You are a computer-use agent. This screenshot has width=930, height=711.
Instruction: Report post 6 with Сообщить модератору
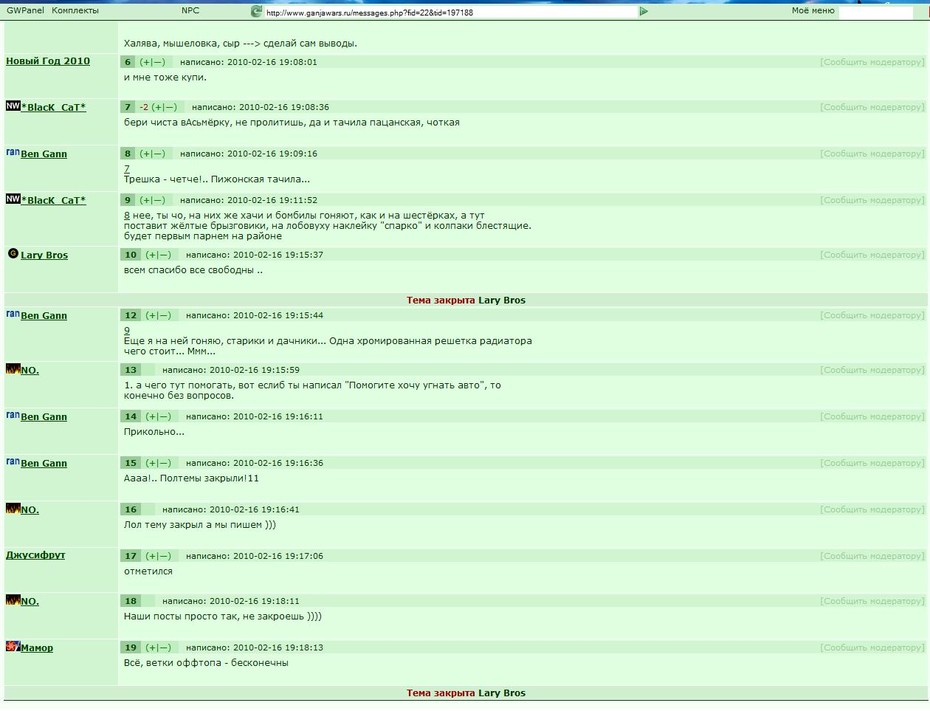pyautogui.click(x=872, y=62)
